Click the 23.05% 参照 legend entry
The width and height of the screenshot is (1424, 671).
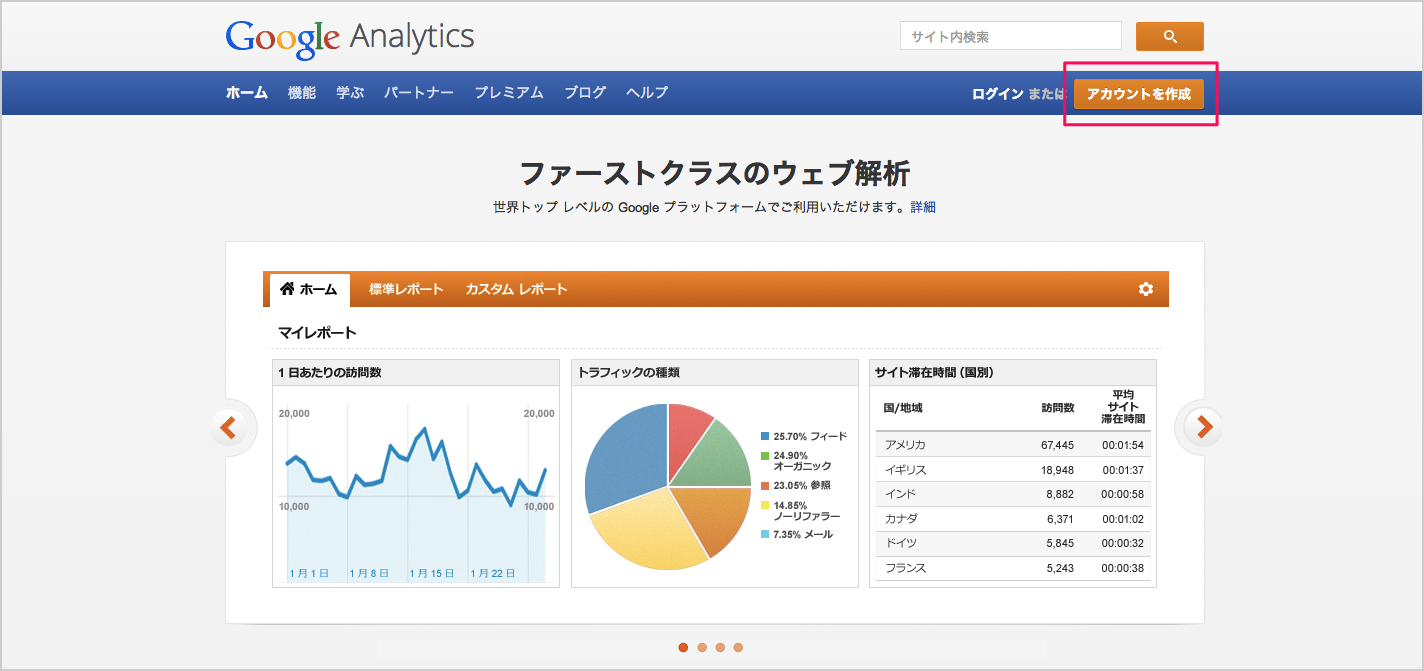pyautogui.click(x=795, y=485)
